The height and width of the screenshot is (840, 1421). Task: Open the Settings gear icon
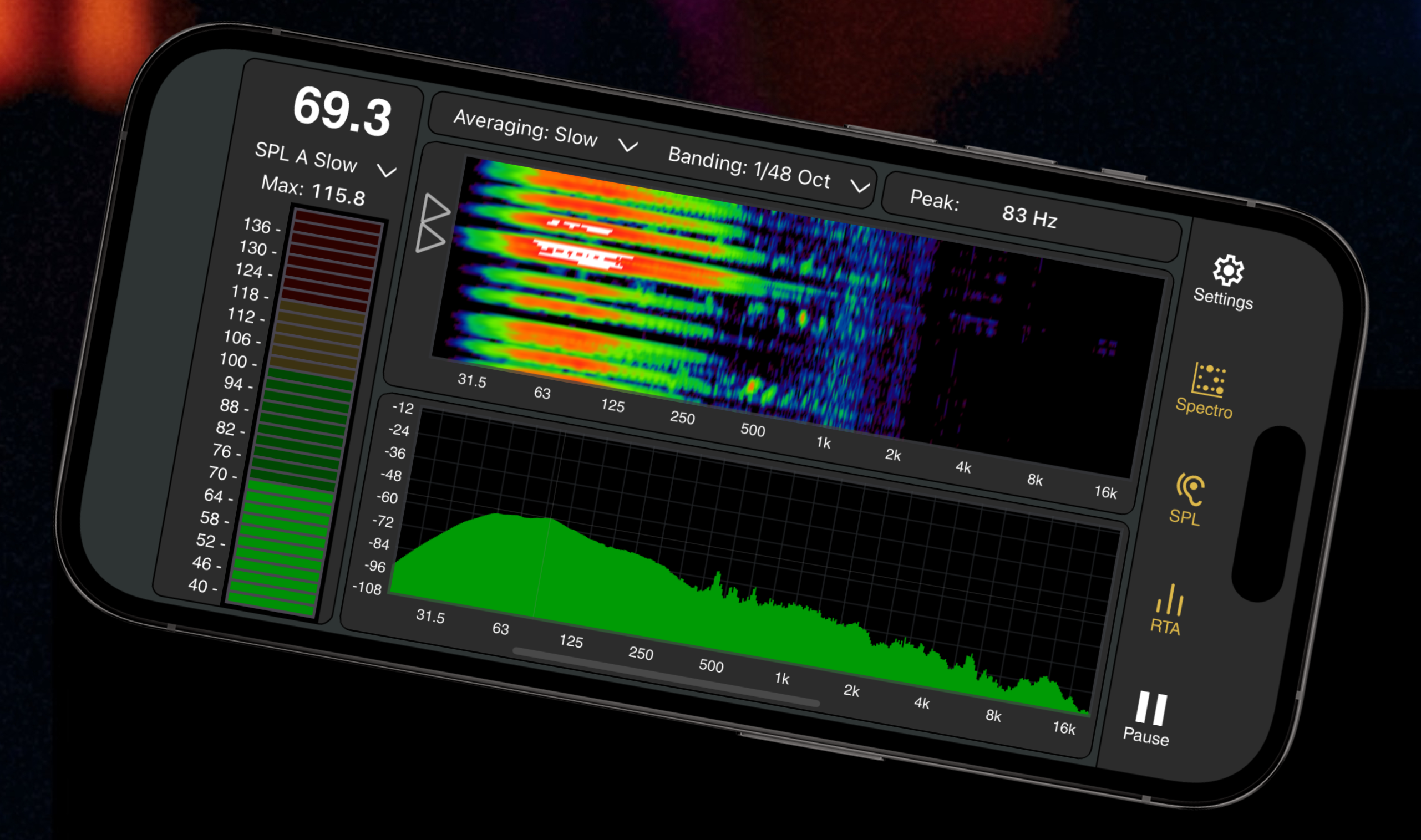click(1228, 271)
